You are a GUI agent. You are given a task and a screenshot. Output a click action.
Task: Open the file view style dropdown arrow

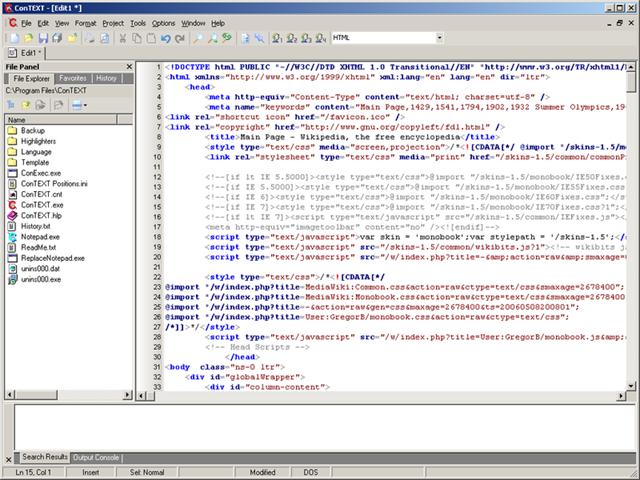pos(84,105)
